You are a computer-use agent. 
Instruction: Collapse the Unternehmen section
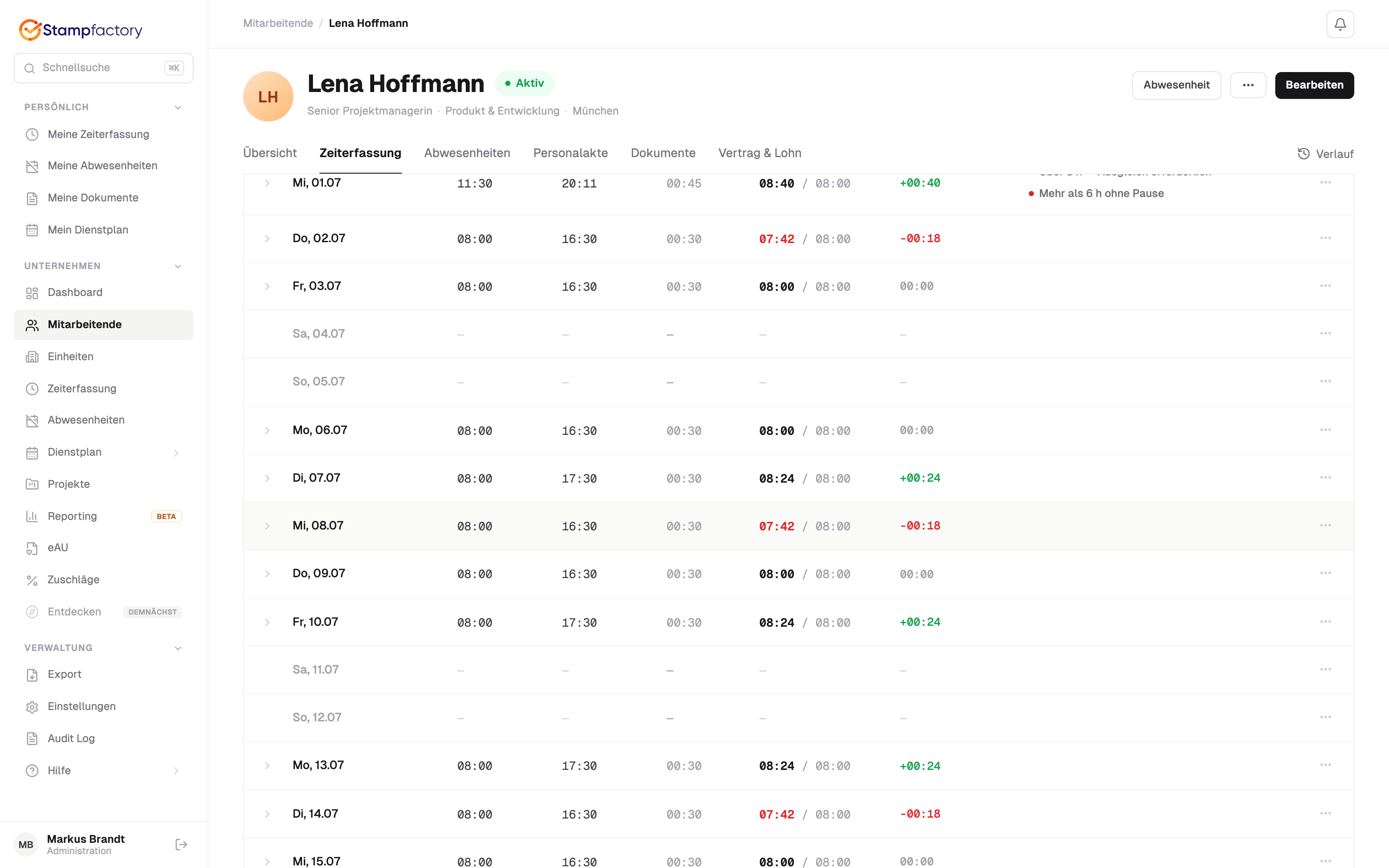pyautogui.click(x=178, y=266)
